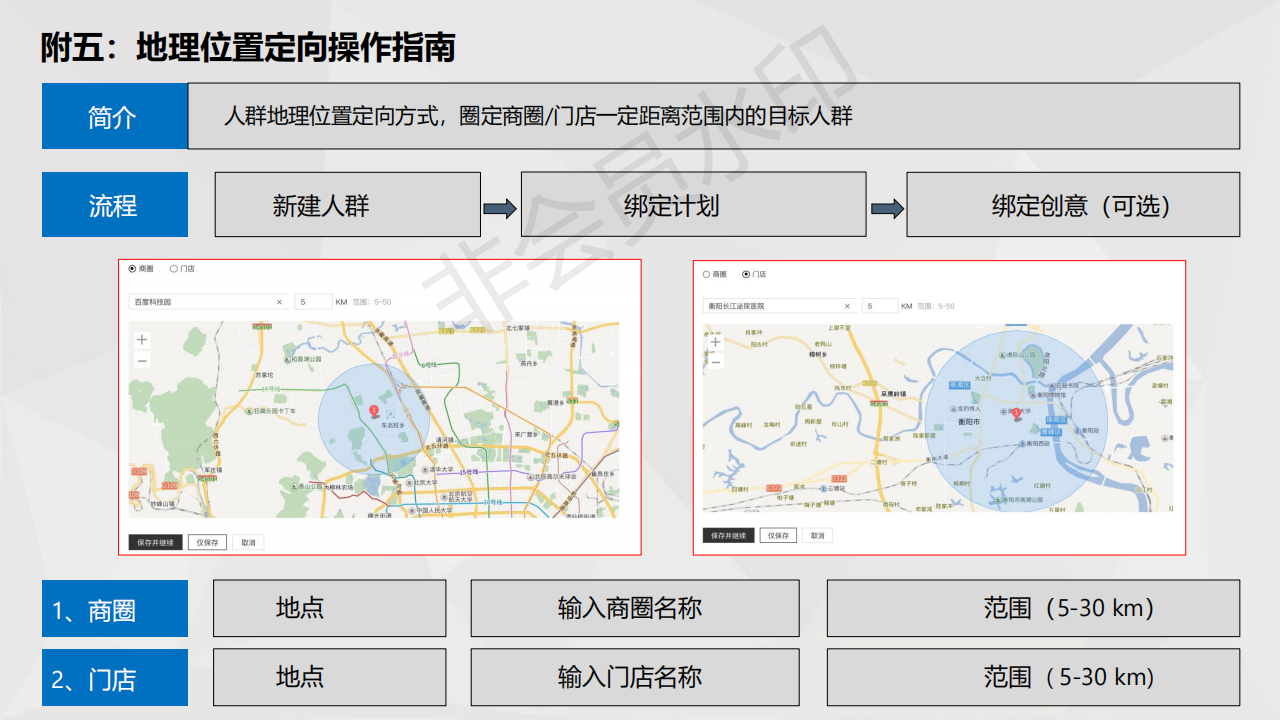Click the 2、门店 blue label
Screen dimensions: 1280x720
pyautogui.click(x=115, y=677)
